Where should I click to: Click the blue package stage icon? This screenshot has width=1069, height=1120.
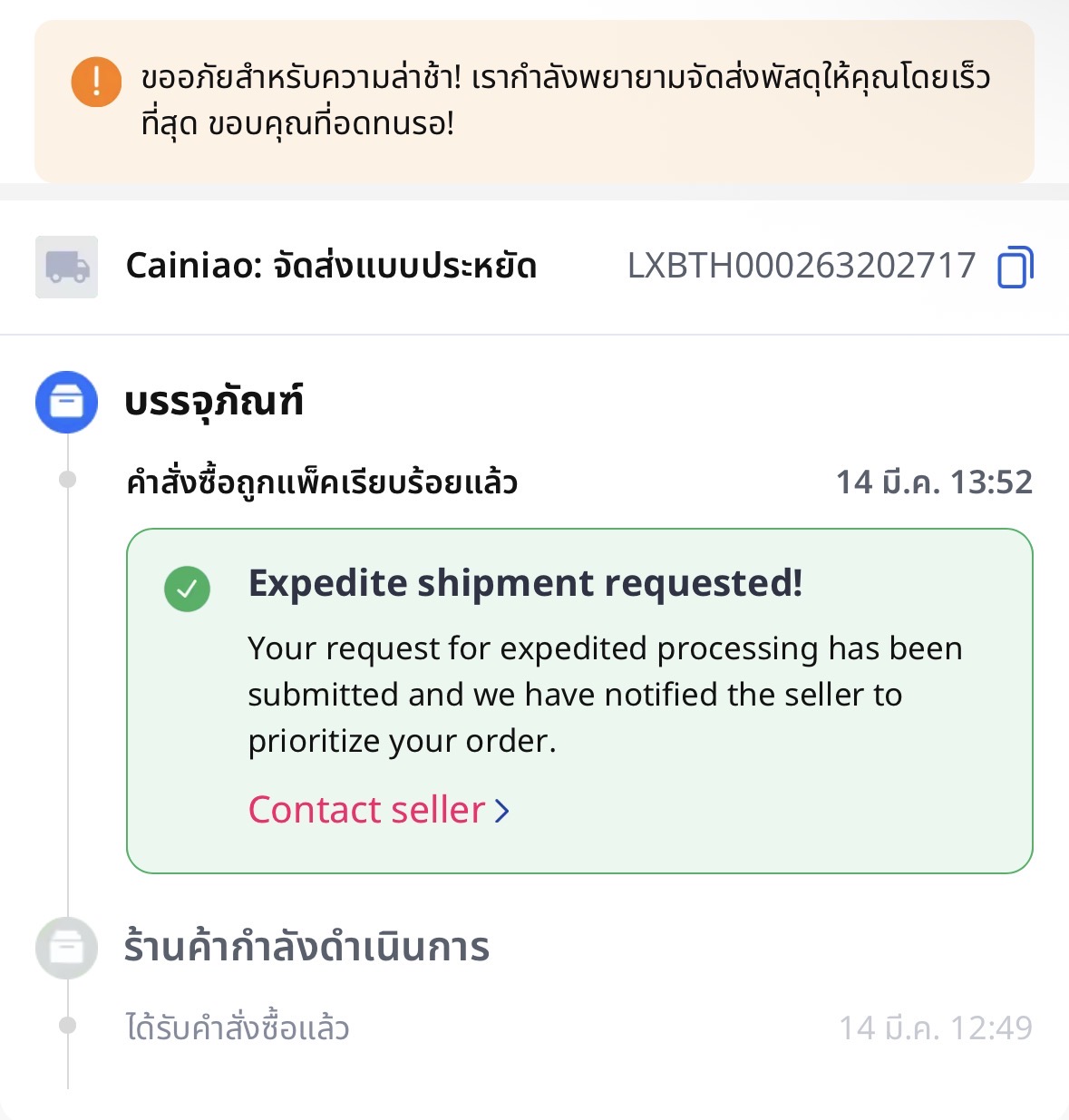[x=66, y=401]
